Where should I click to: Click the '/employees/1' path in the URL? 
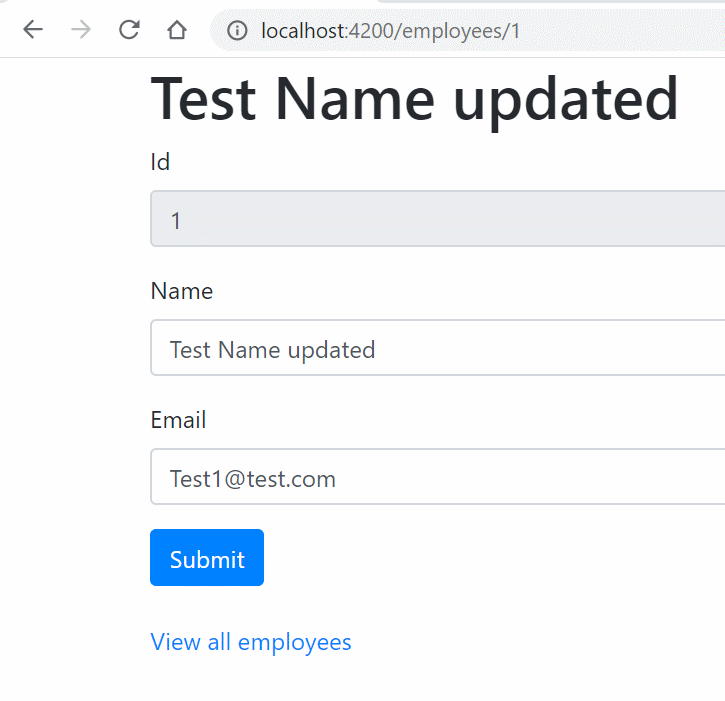458,31
